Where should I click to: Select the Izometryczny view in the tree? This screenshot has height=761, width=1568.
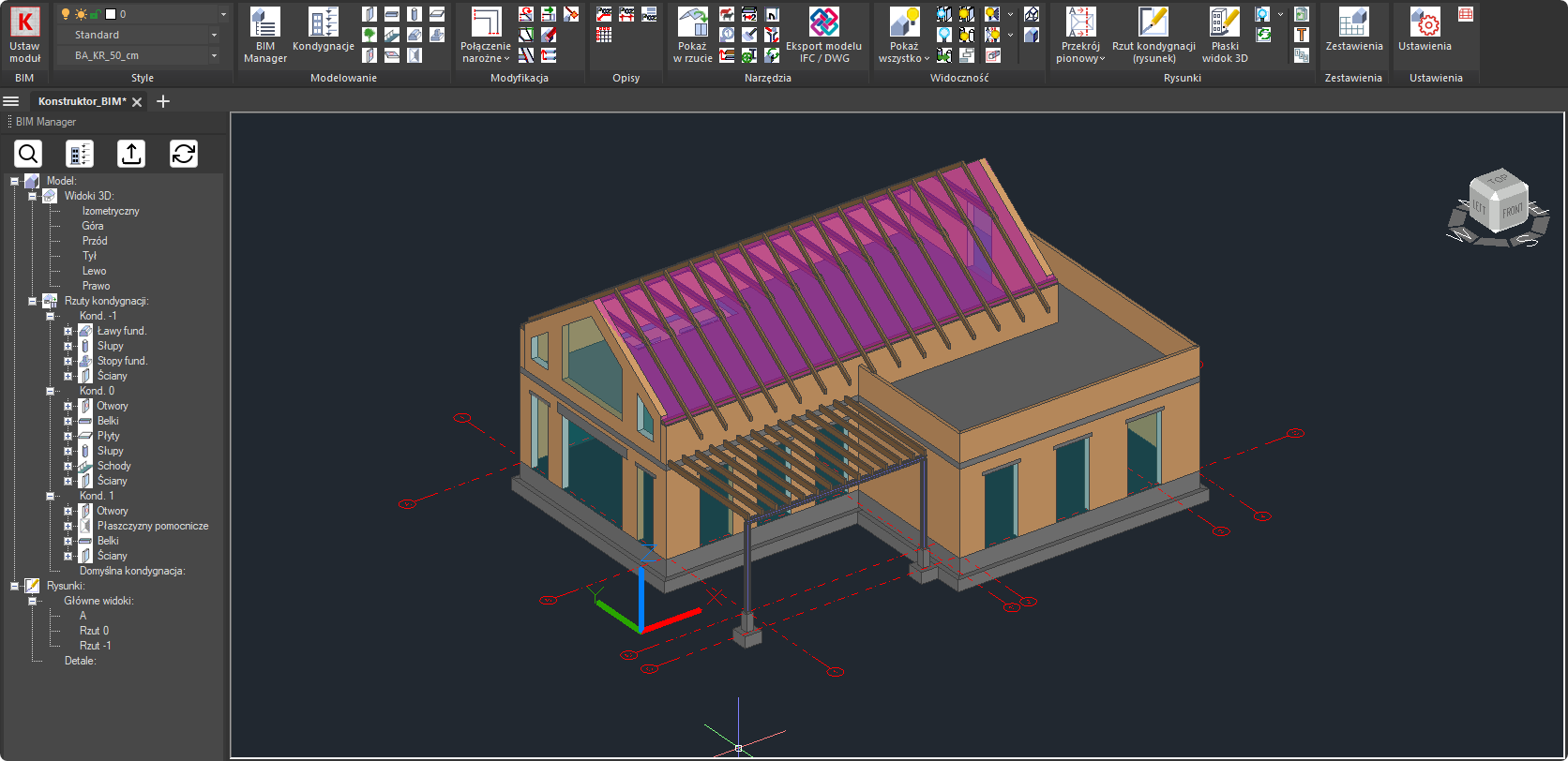coord(111,211)
